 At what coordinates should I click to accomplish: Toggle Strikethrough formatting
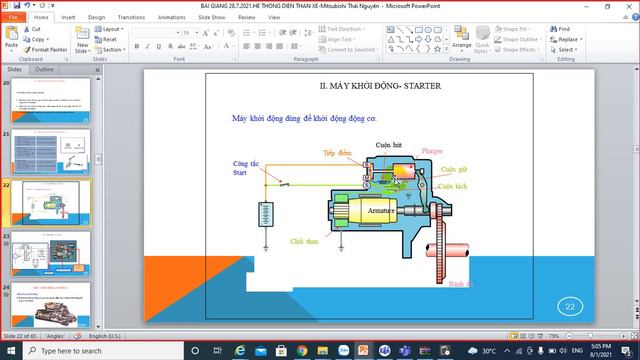pos(181,46)
